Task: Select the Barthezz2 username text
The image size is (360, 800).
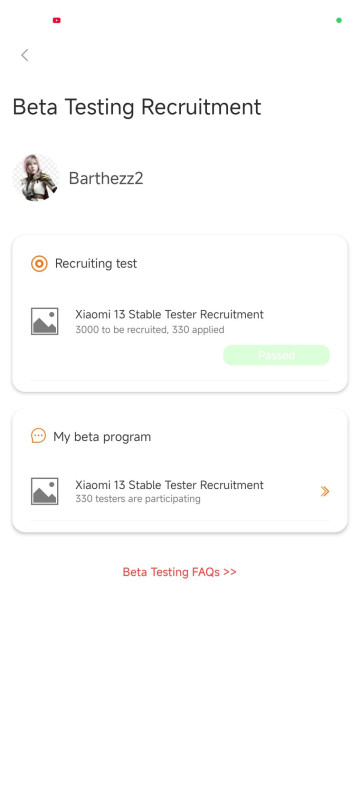Action: (106, 179)
